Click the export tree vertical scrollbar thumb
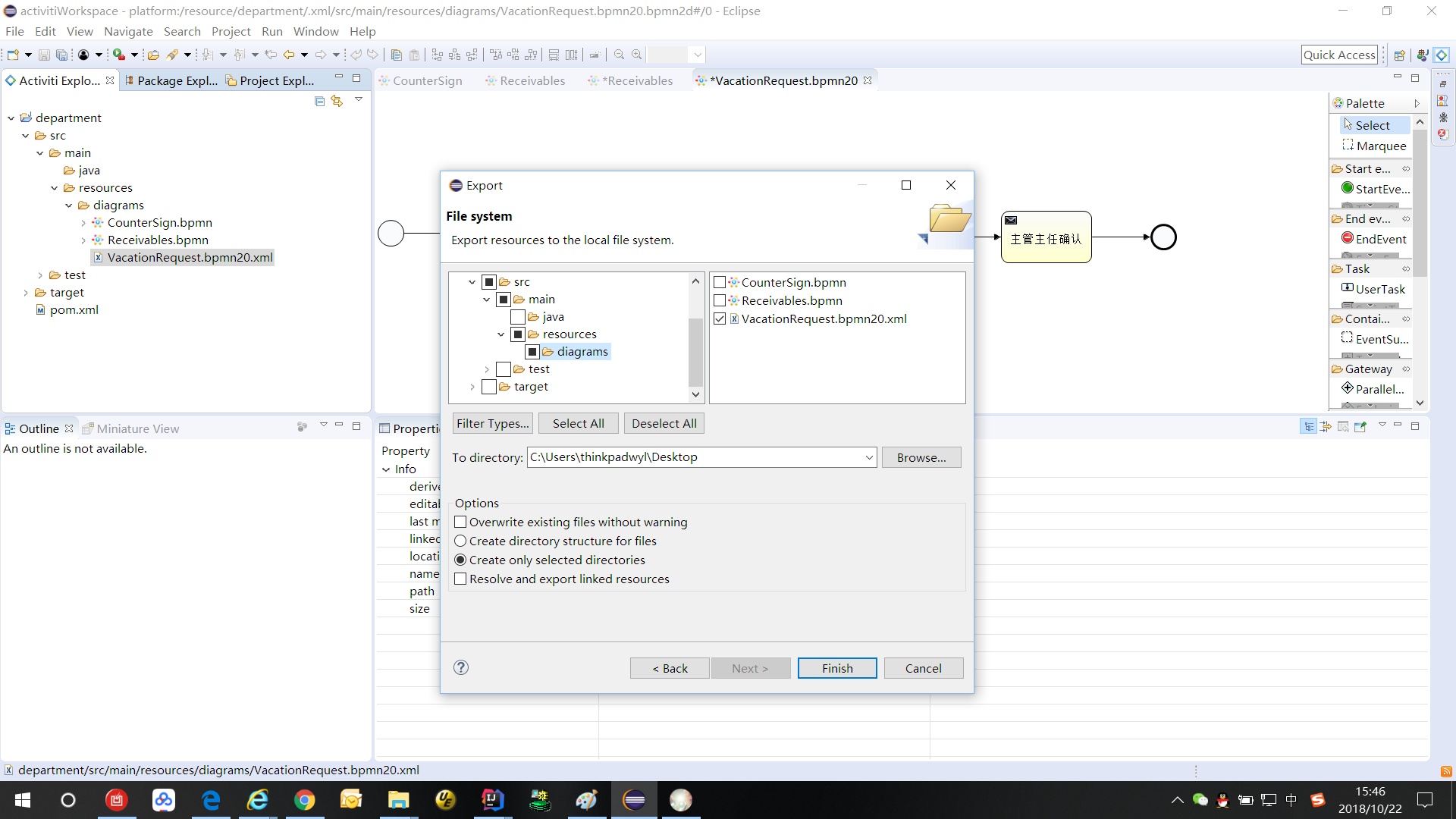This screenshot has height=819, width=1456. coord(695,353)
